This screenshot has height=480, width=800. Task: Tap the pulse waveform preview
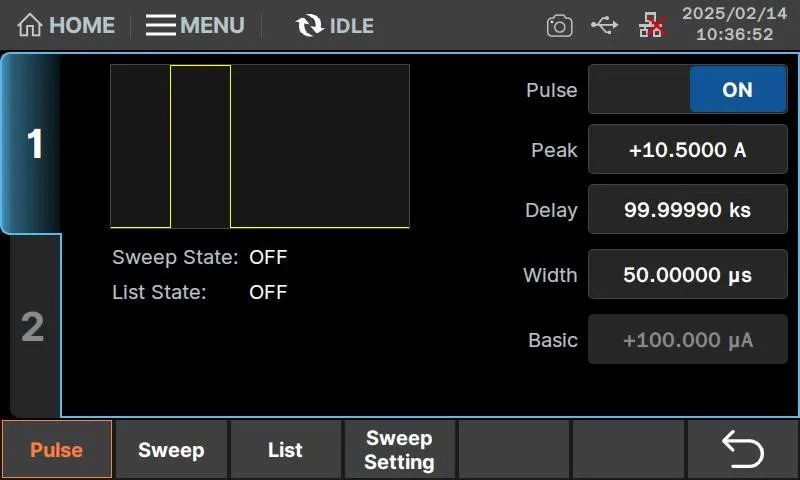tap(260, 146)
